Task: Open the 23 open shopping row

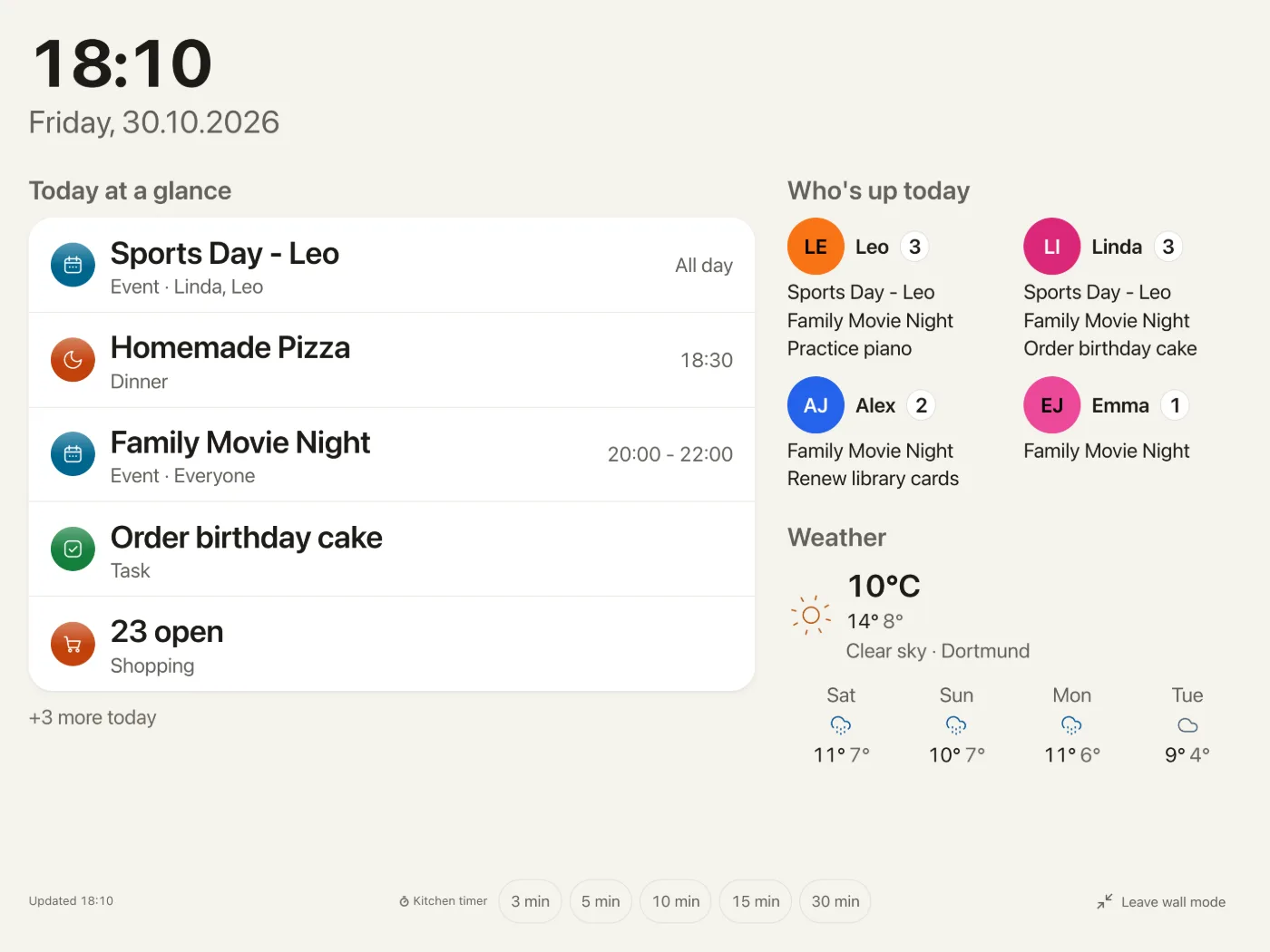Action: tap(392, 644)
